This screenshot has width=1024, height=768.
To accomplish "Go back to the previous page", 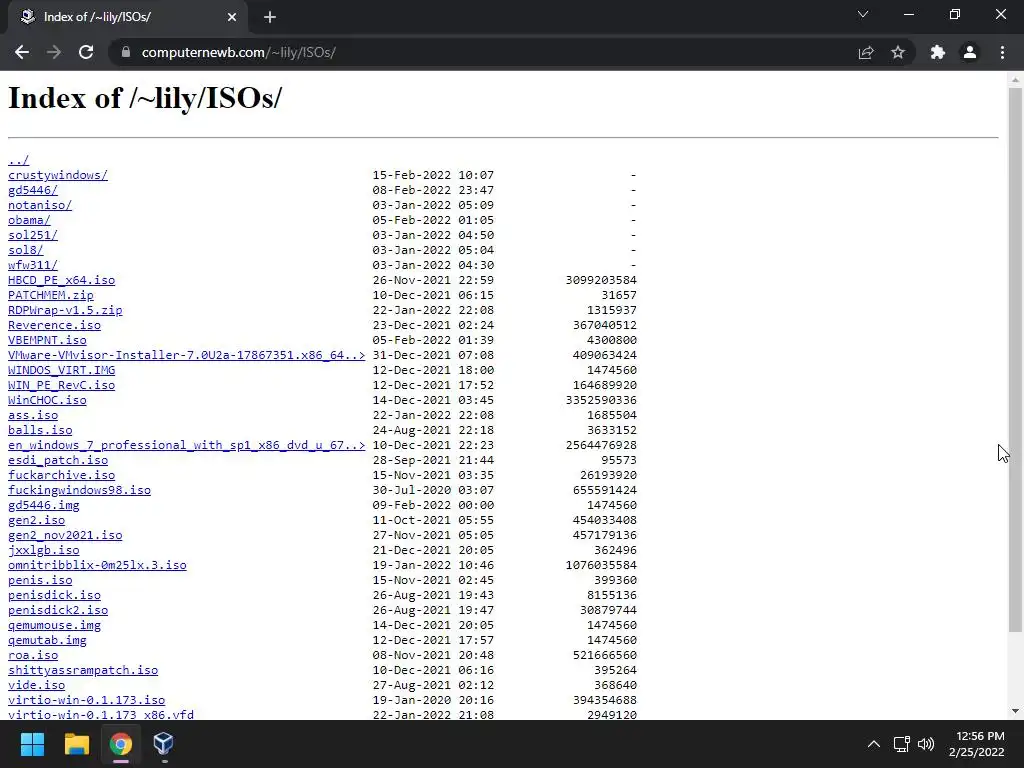I will pos(22,52).
